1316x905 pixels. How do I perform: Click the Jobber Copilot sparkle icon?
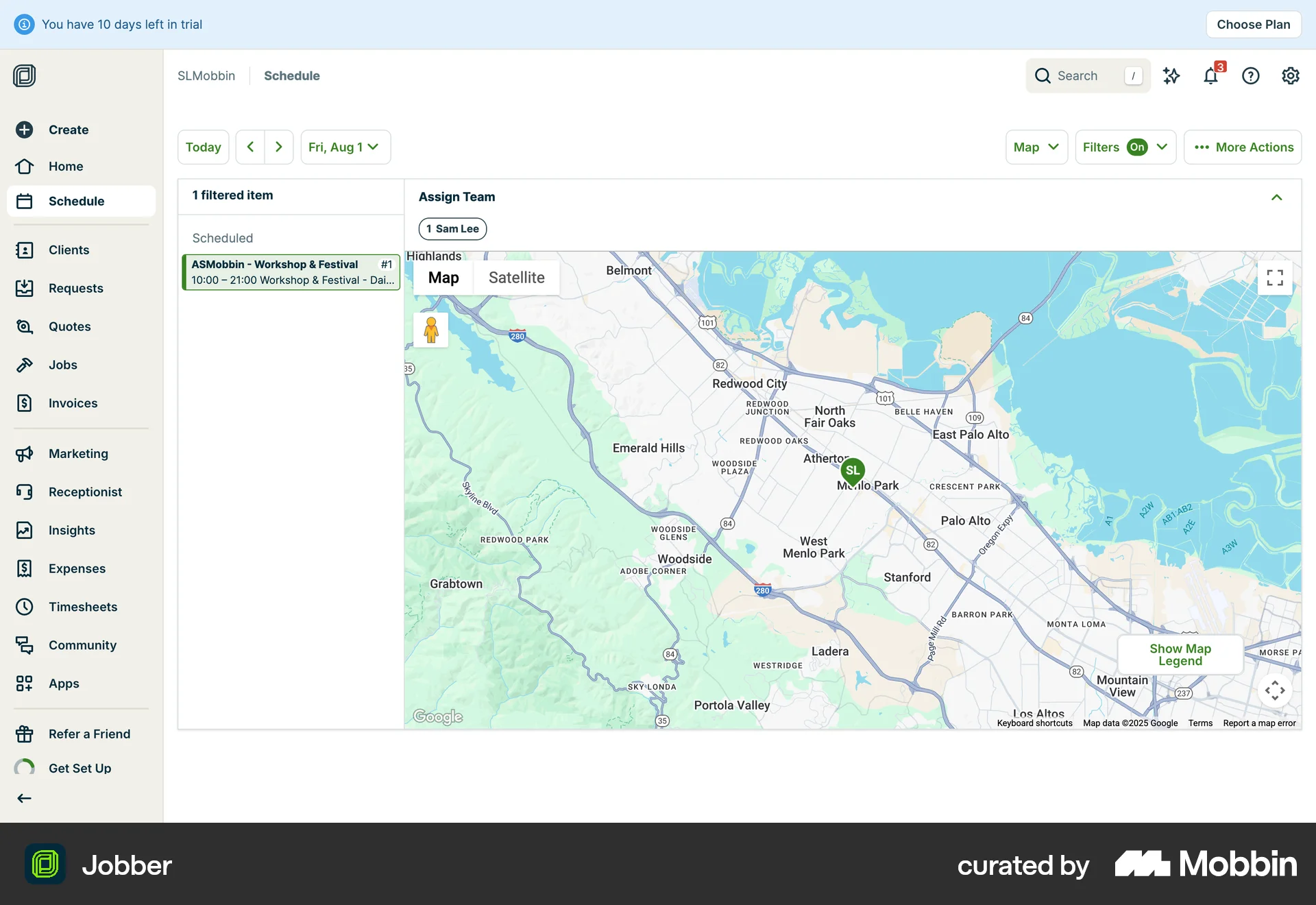click(1172, 76)
